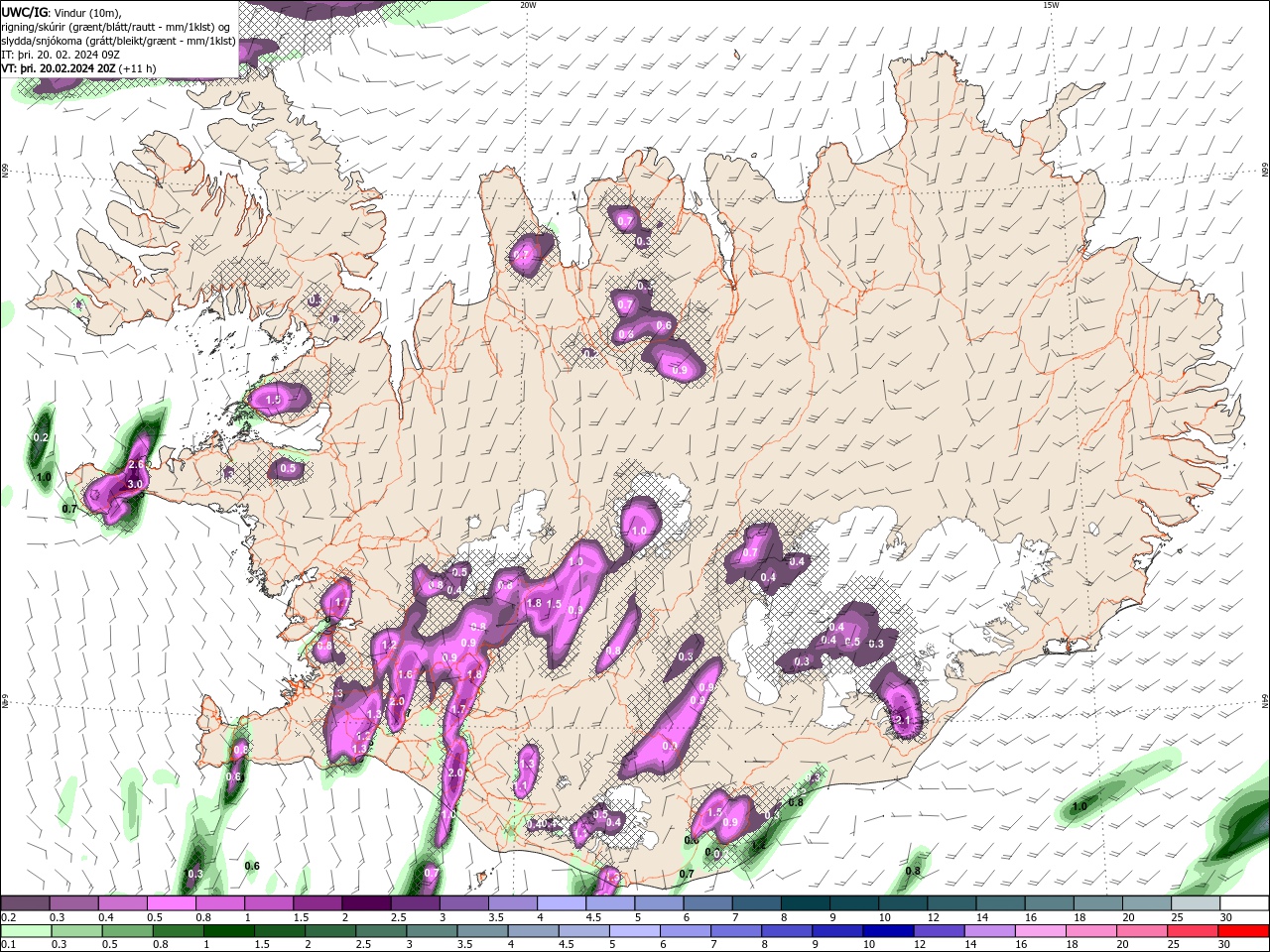This screenshot has height=952, width=1270.
Task: Pick the deep navy 10–12 swatch in lower legend
Action: [889, 931]
